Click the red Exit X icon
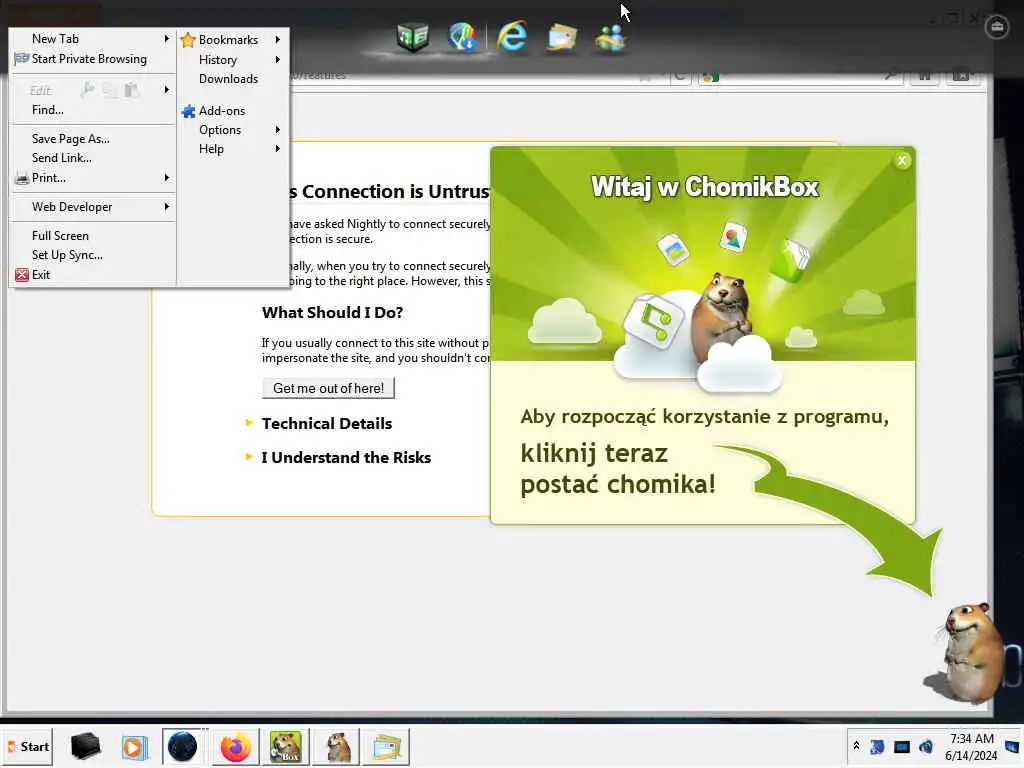1024x768 pixels. point(22,275)
